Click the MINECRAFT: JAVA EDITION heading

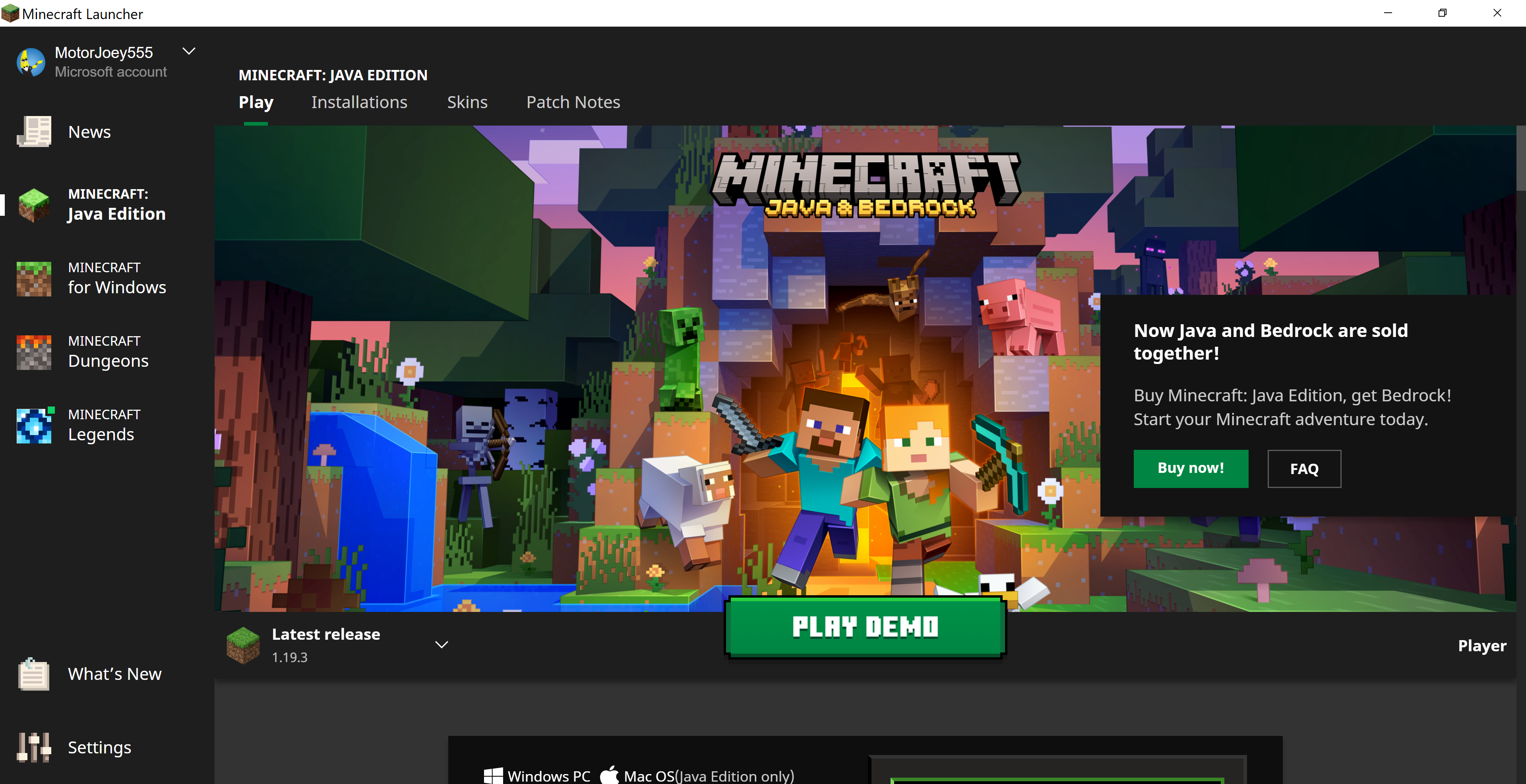(x=333, y=75)
